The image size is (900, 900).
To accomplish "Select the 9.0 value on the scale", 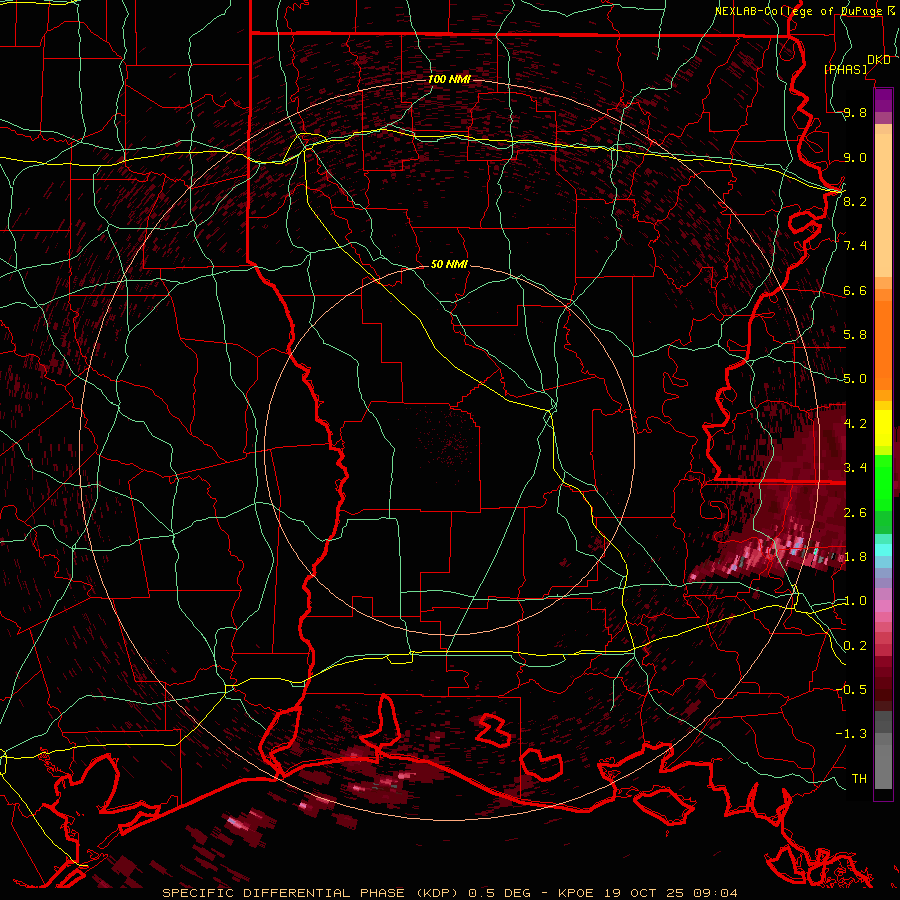I will [855, 158].
